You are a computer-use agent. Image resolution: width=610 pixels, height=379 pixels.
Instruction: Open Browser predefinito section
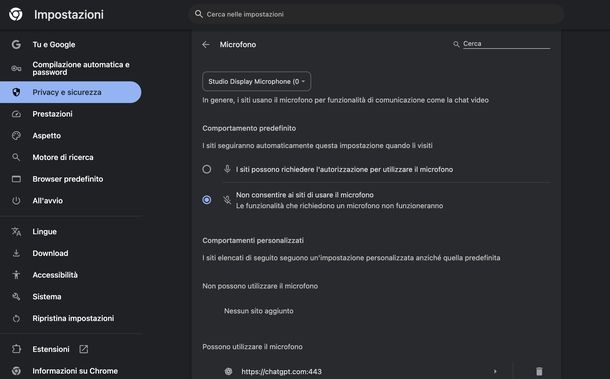[x=71, y=179]
